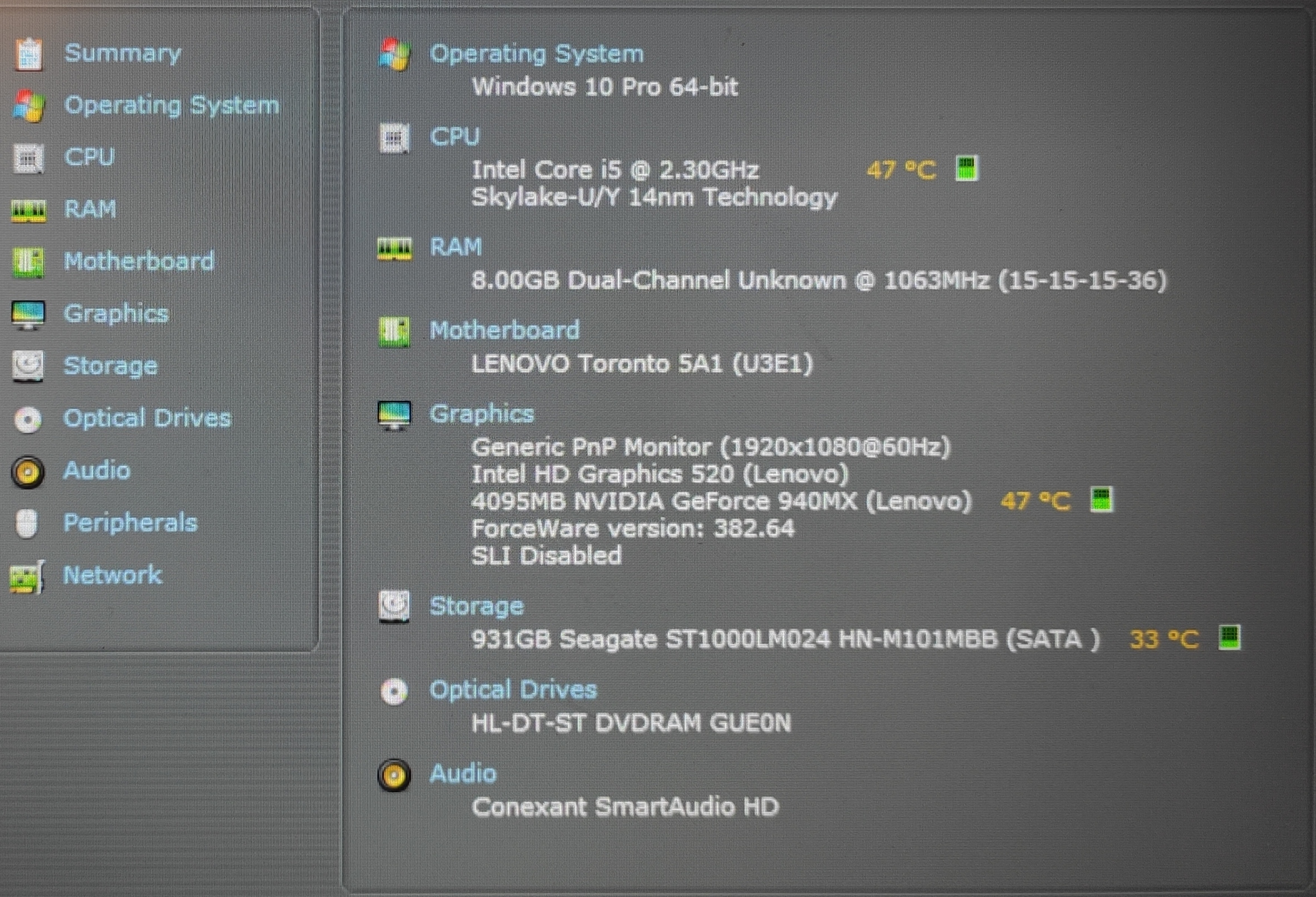Image resolution: width=1316 pixels, height=897 pixels.
Task: Click the 931GB Seagate ST1000LM024 line
Action: [786, 640]
